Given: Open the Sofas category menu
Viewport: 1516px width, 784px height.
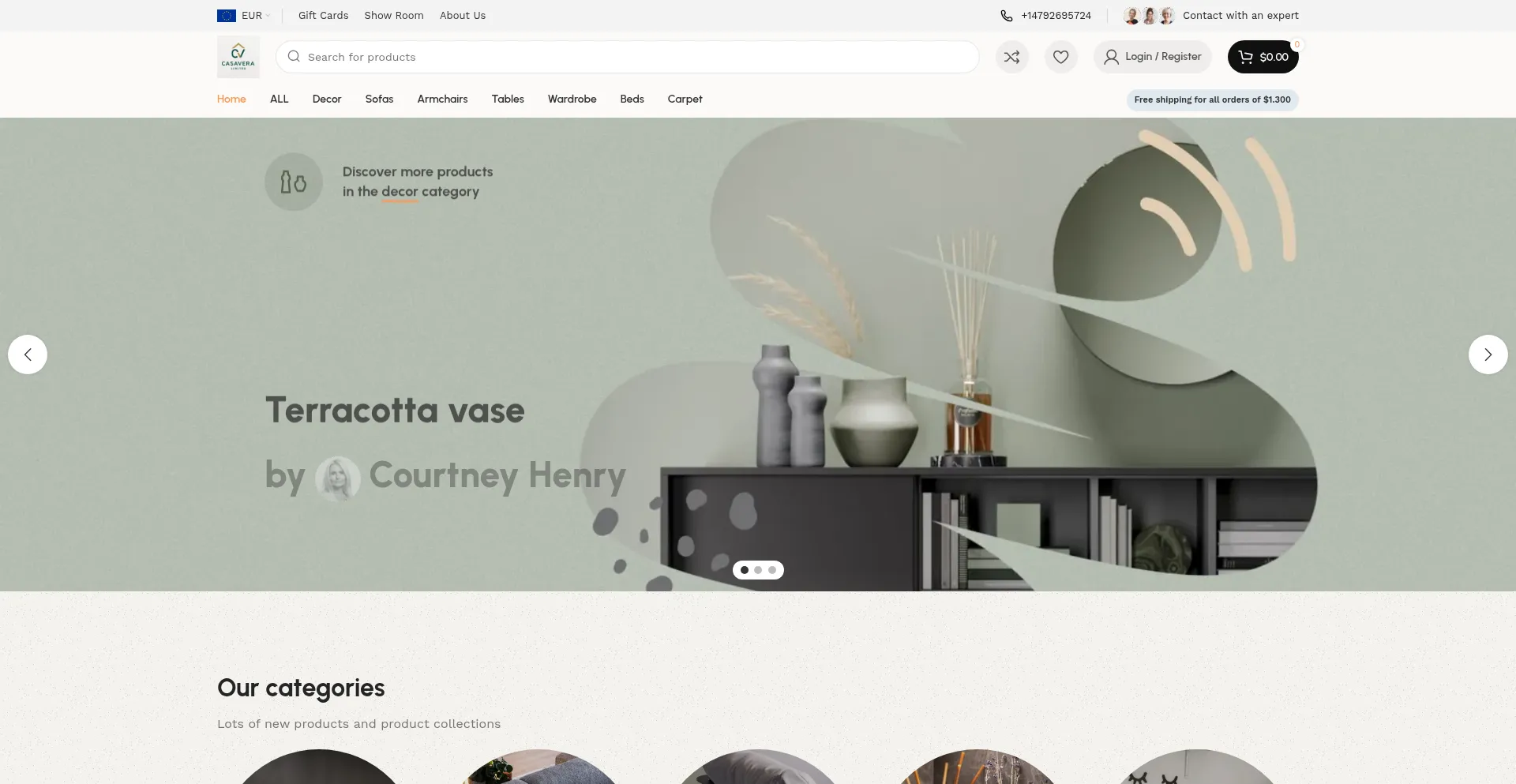Looking at the screenshot, I should click(379, 99).
